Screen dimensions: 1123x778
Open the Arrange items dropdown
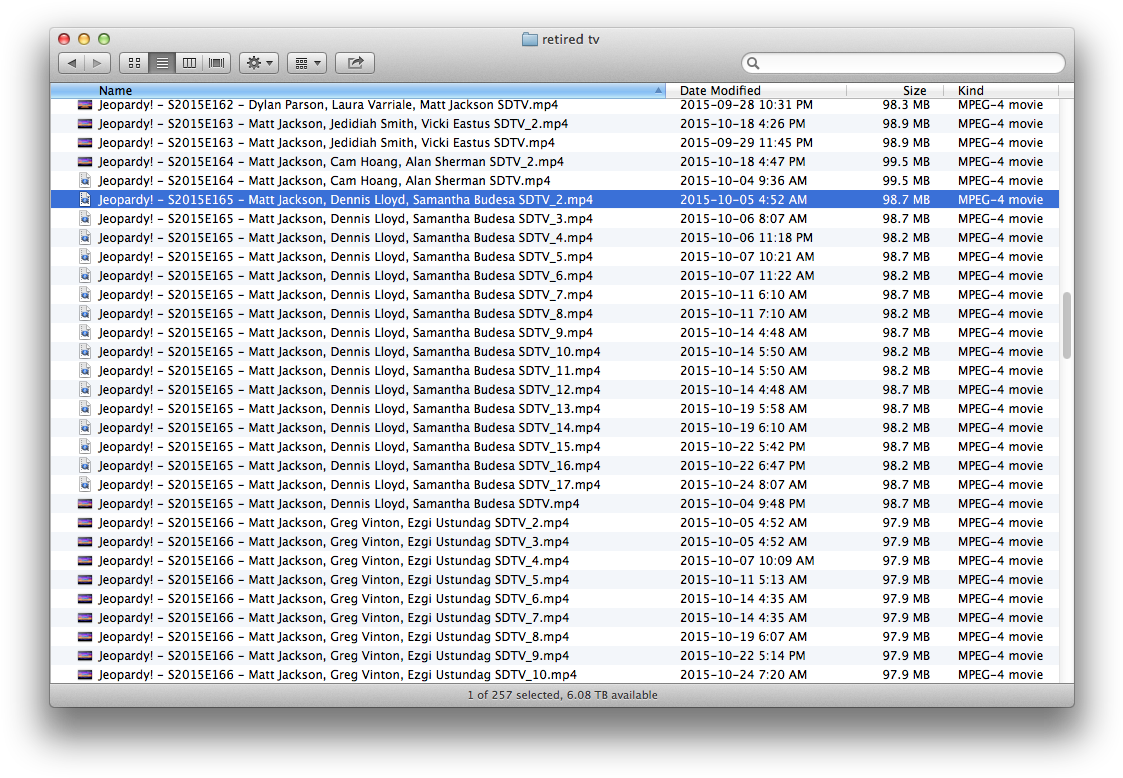pos(307,63)
